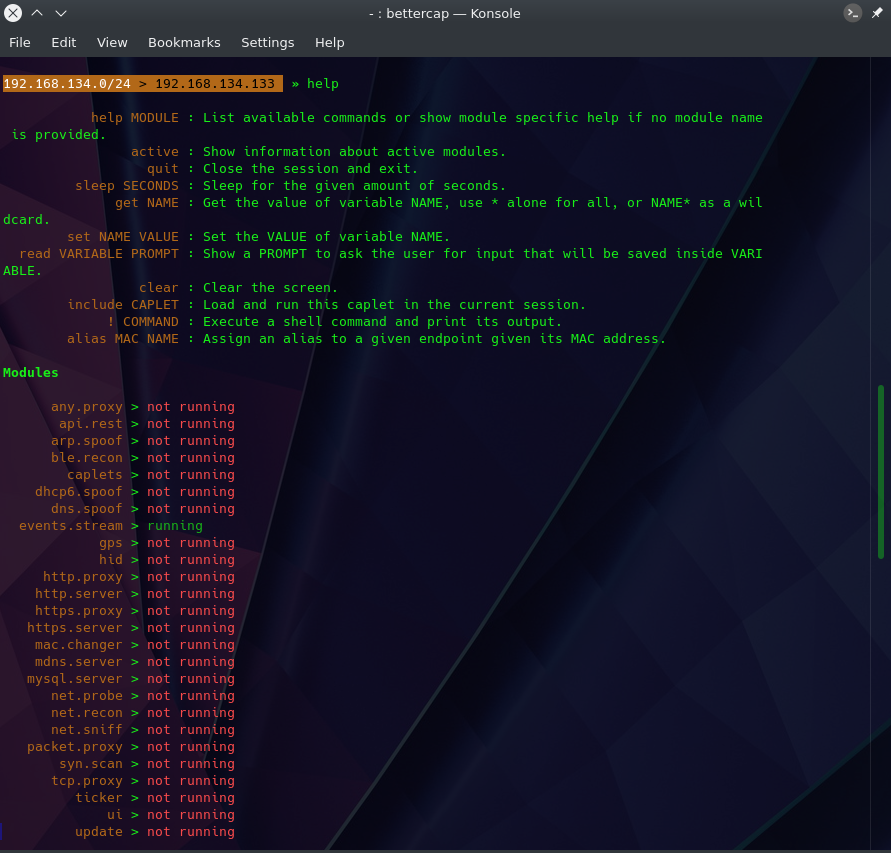Click the 'include CAPLET' command text

(123, 305)
